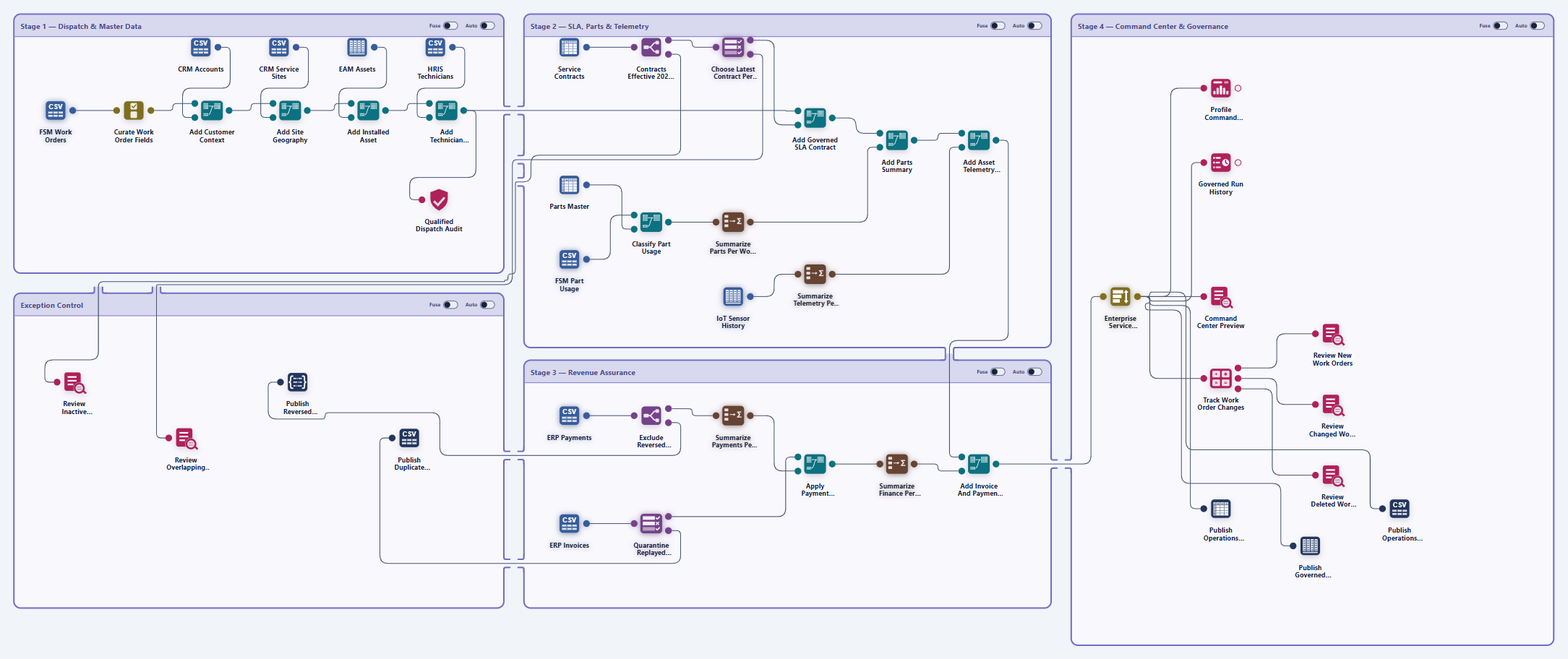Select Stage 3 — Revenue Assurance group title
This screenshot has height=659, width=1568.
[x=583, y=373]
